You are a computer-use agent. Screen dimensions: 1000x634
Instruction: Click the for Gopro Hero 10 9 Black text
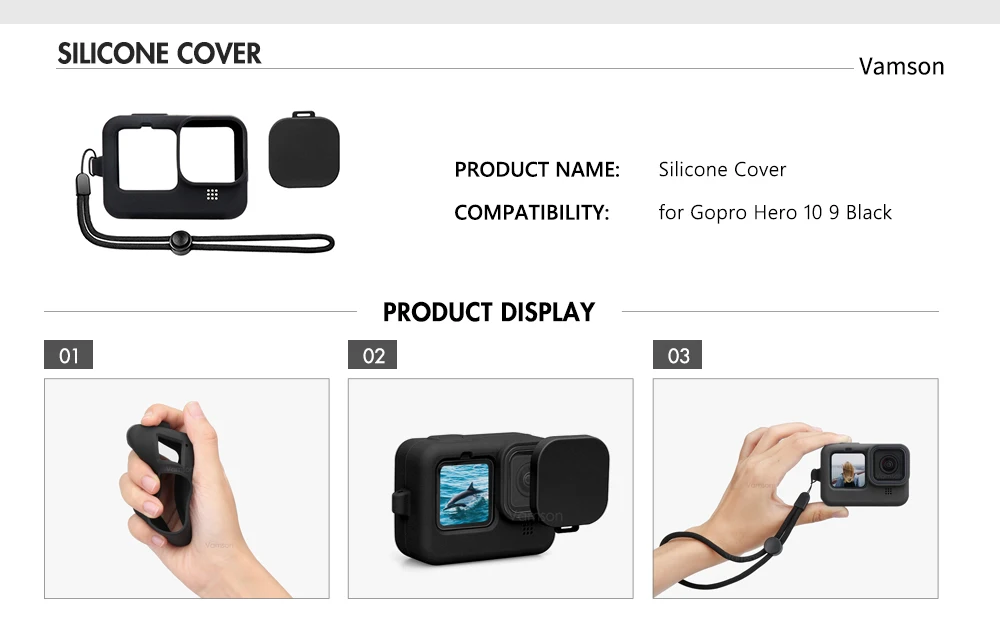(775, 212)
